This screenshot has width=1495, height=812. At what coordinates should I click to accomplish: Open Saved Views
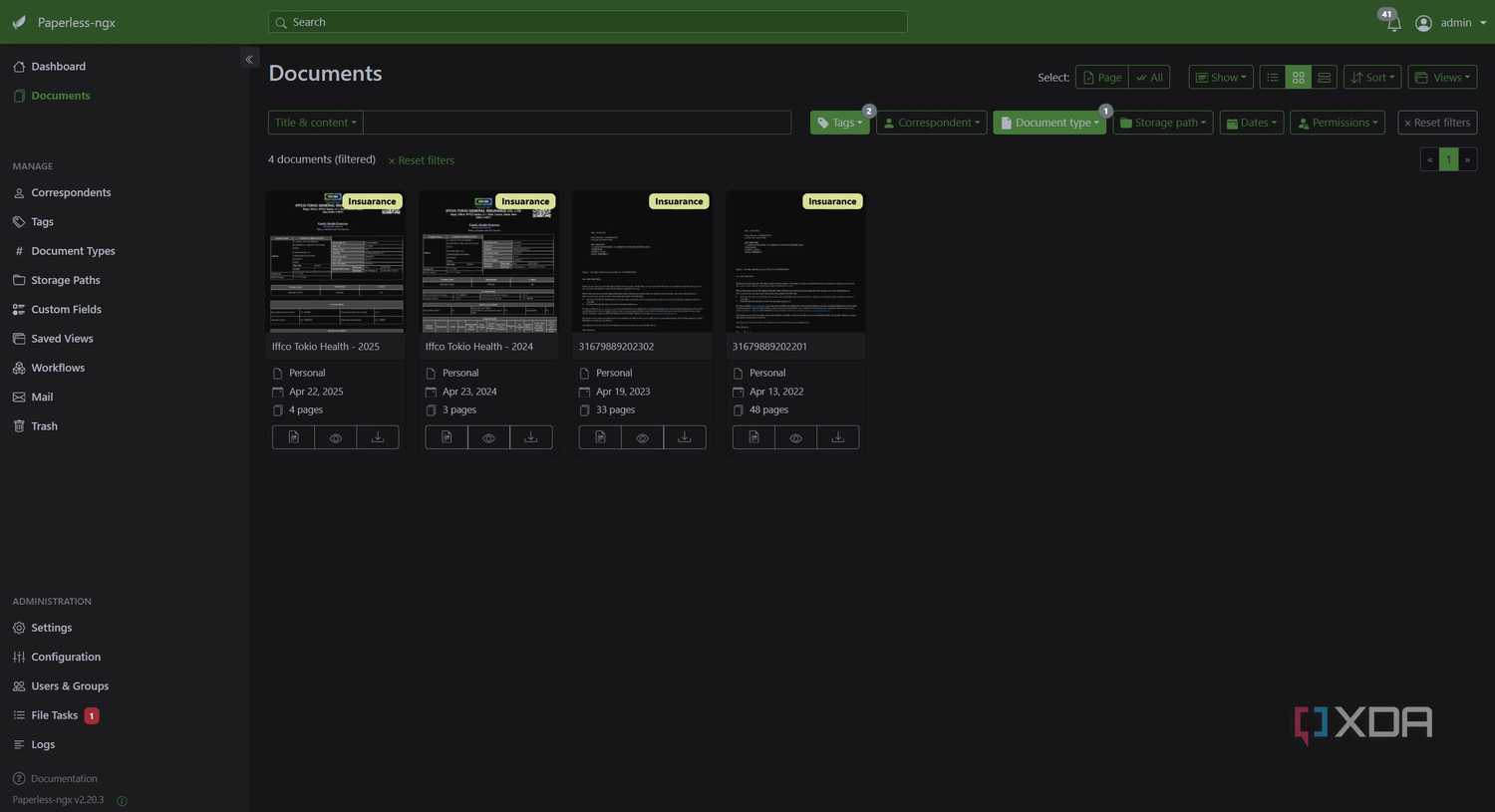(x=62, y=339)
